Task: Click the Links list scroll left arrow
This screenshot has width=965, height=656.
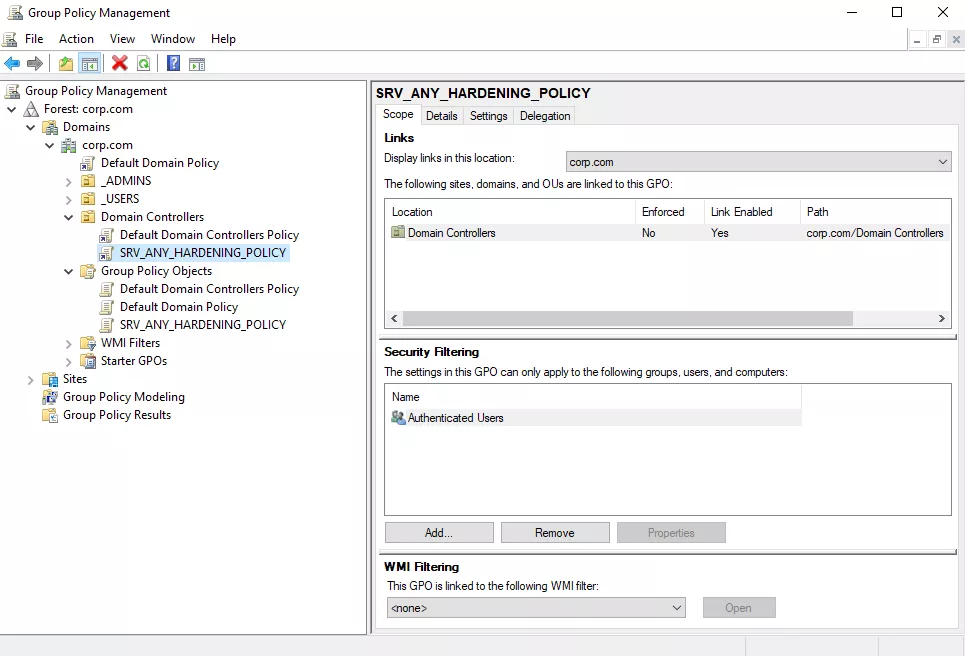Action: tap(394, 318)
